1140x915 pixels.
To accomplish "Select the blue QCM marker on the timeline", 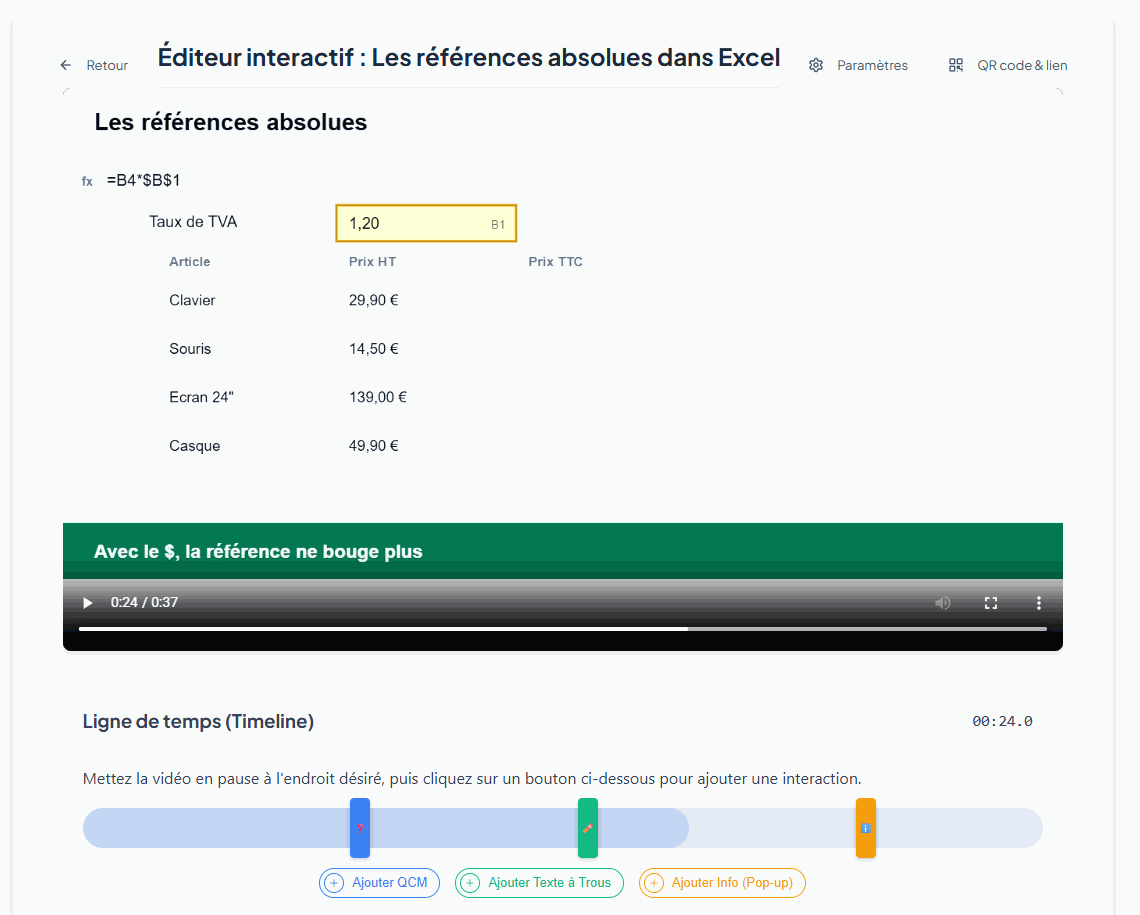I will pyautogui.click(x=360, y=828).
